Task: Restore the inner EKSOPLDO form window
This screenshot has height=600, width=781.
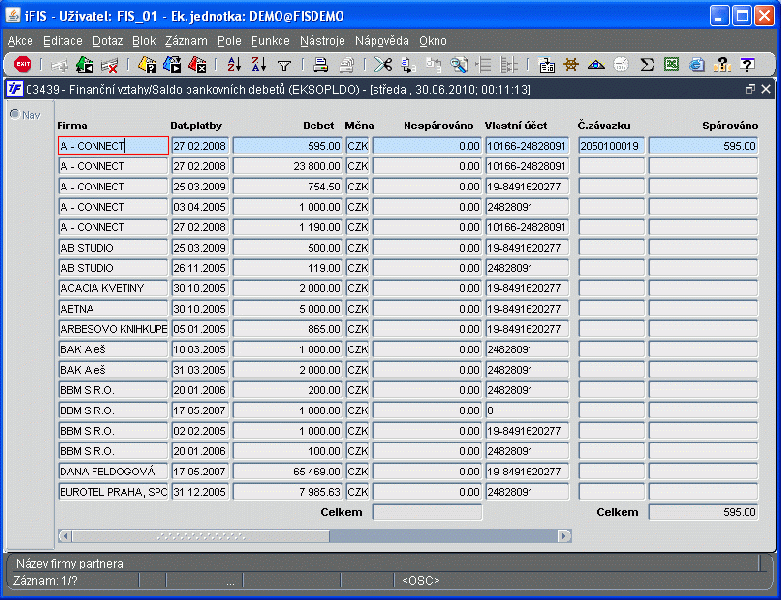Action: click(750, 89)
